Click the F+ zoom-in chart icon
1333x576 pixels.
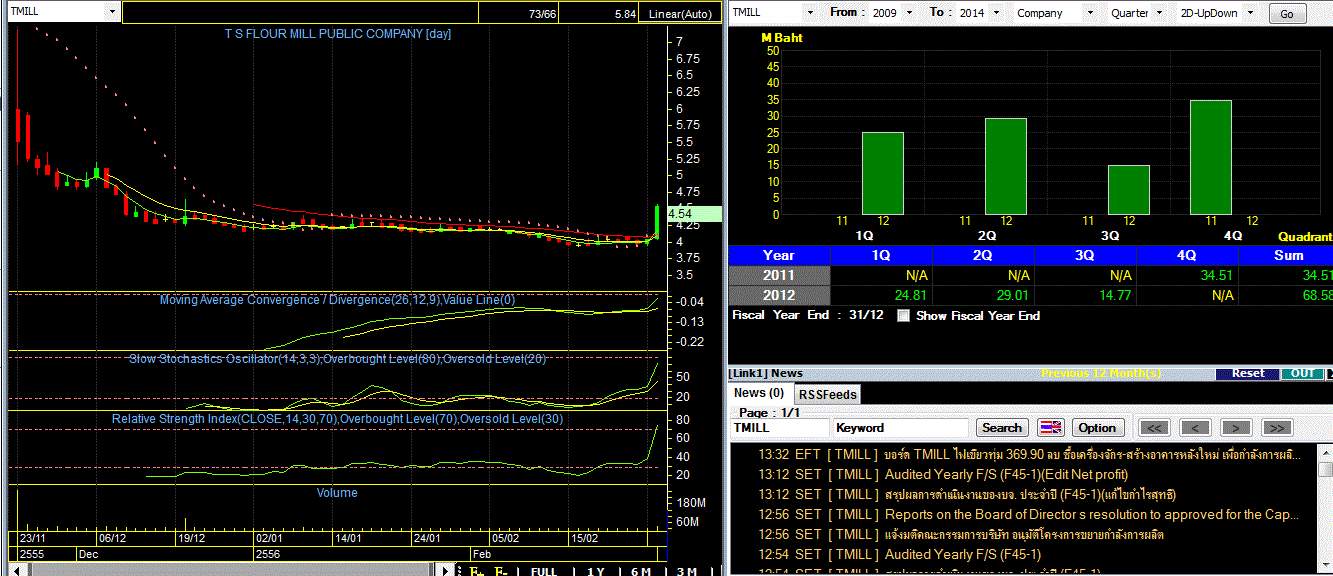[x=478, y=571]
